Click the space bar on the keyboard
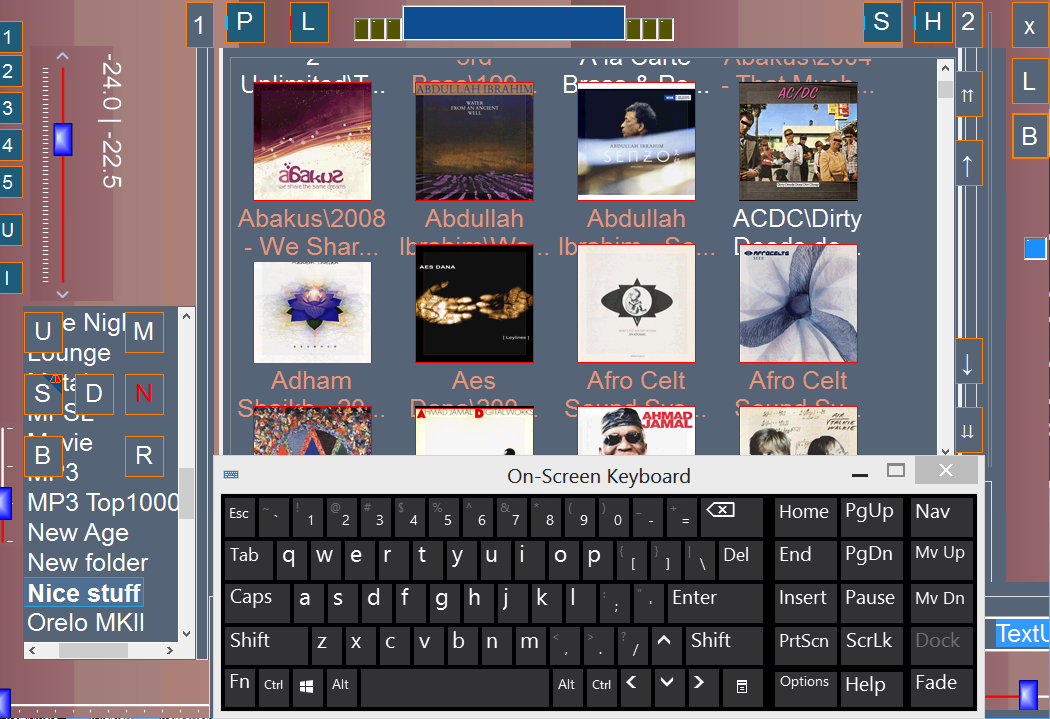The width and height of the screenshot is (1050, 719). [x=455, y=687]
